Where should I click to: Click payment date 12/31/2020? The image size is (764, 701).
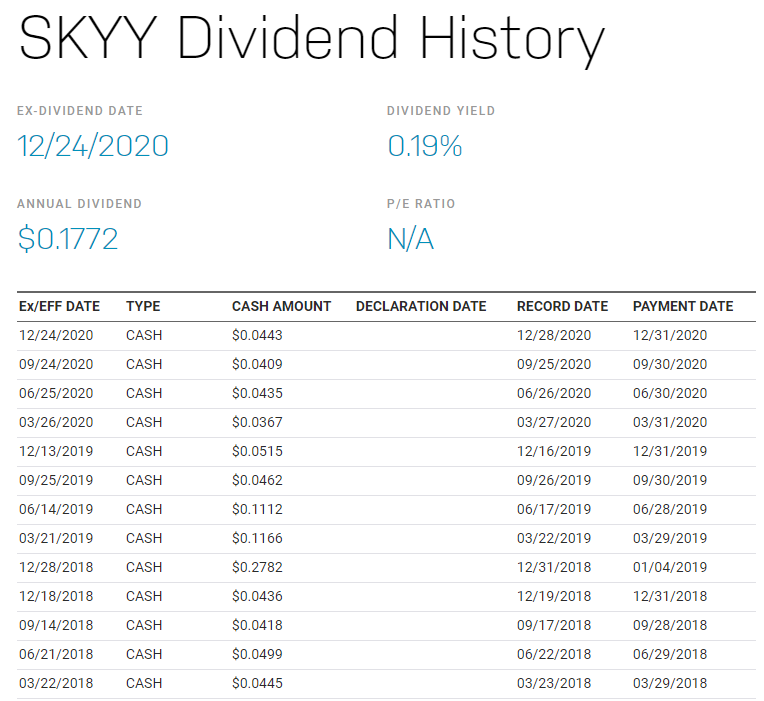(x=670, y=336)
